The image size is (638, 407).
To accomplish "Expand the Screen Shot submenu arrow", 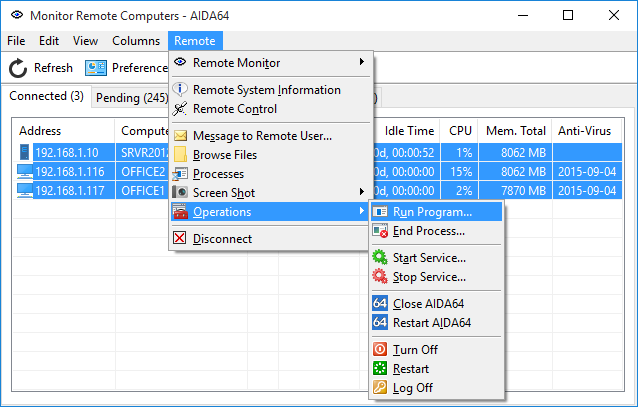I will [361, 192].
